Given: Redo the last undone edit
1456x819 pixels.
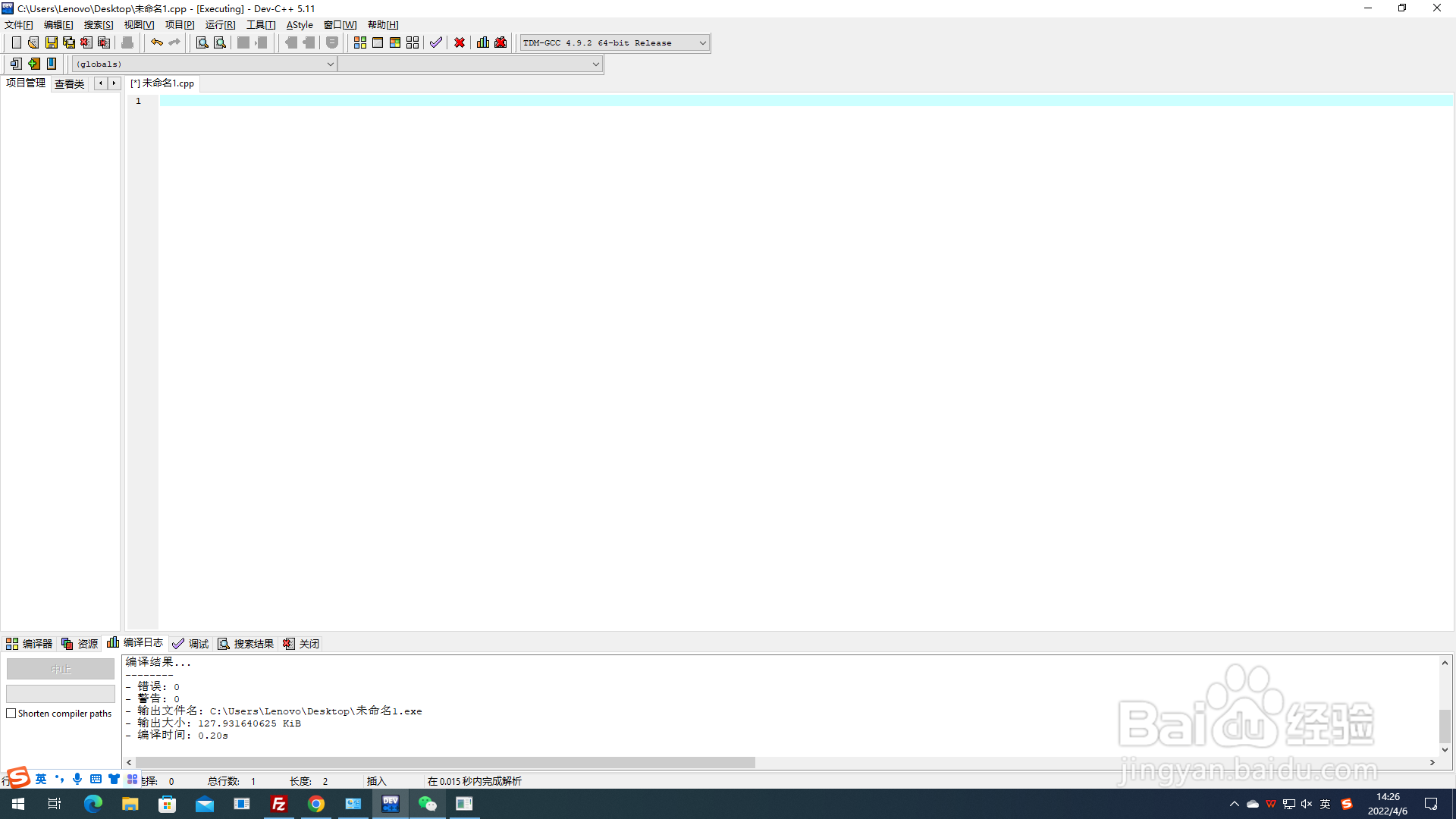Looking at the screenshot, I should click(x=174, y=42).
